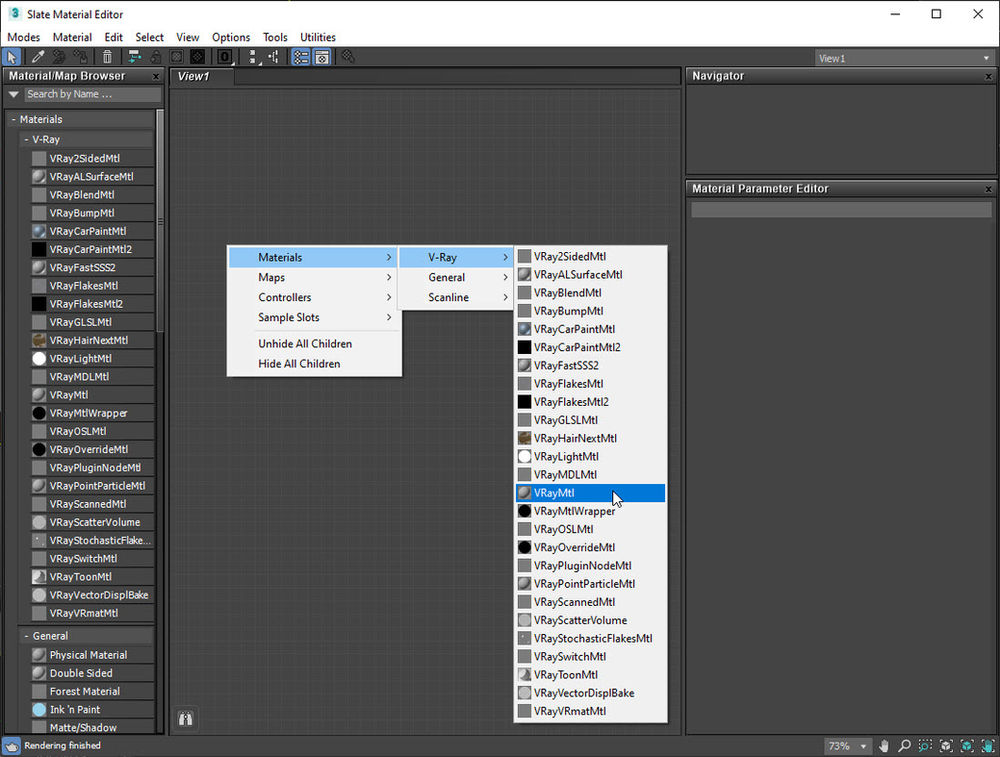This screenshot has height=757, width=1000.
Task: Activate the Zoom tool in status bar
Action: (x=903, y=746)
